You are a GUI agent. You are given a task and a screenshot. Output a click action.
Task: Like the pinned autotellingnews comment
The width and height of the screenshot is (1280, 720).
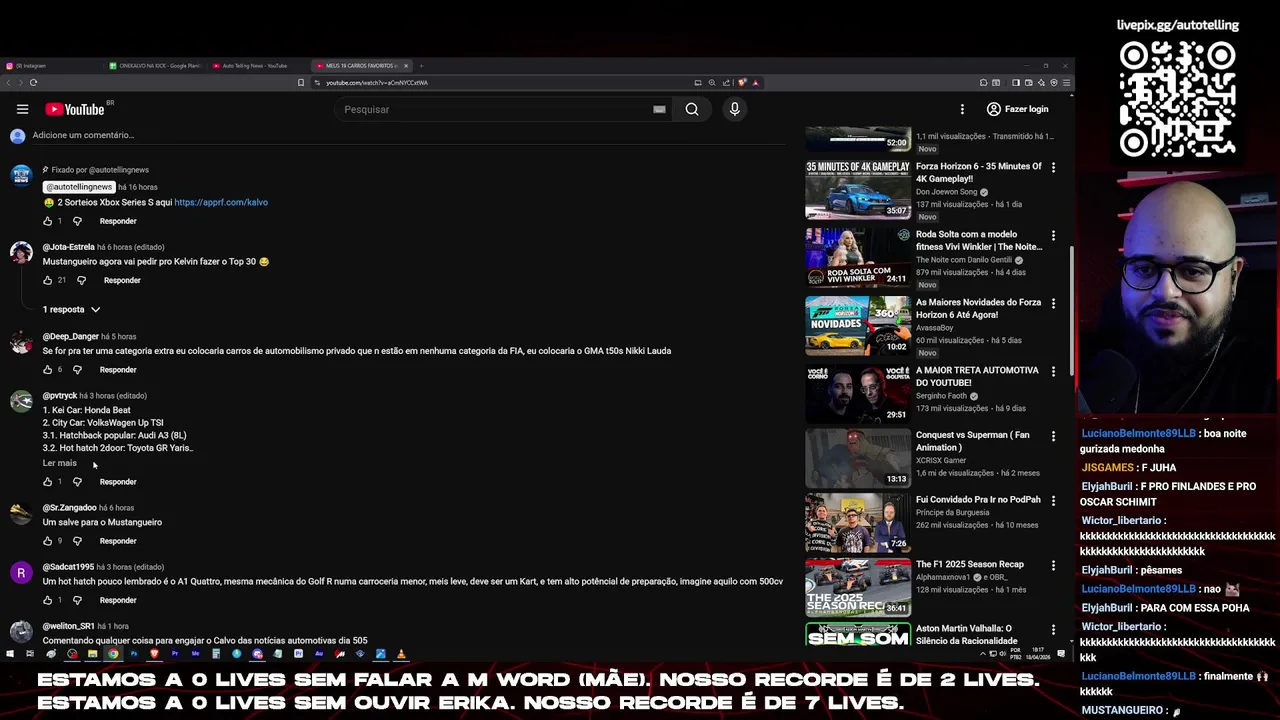47,221
